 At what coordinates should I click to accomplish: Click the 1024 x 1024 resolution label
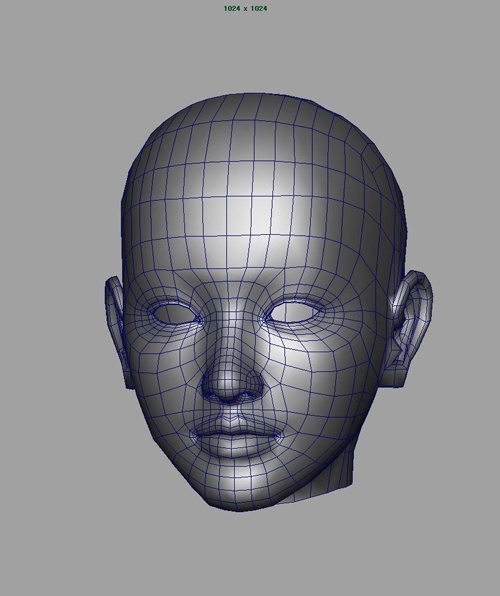[245, 8]
